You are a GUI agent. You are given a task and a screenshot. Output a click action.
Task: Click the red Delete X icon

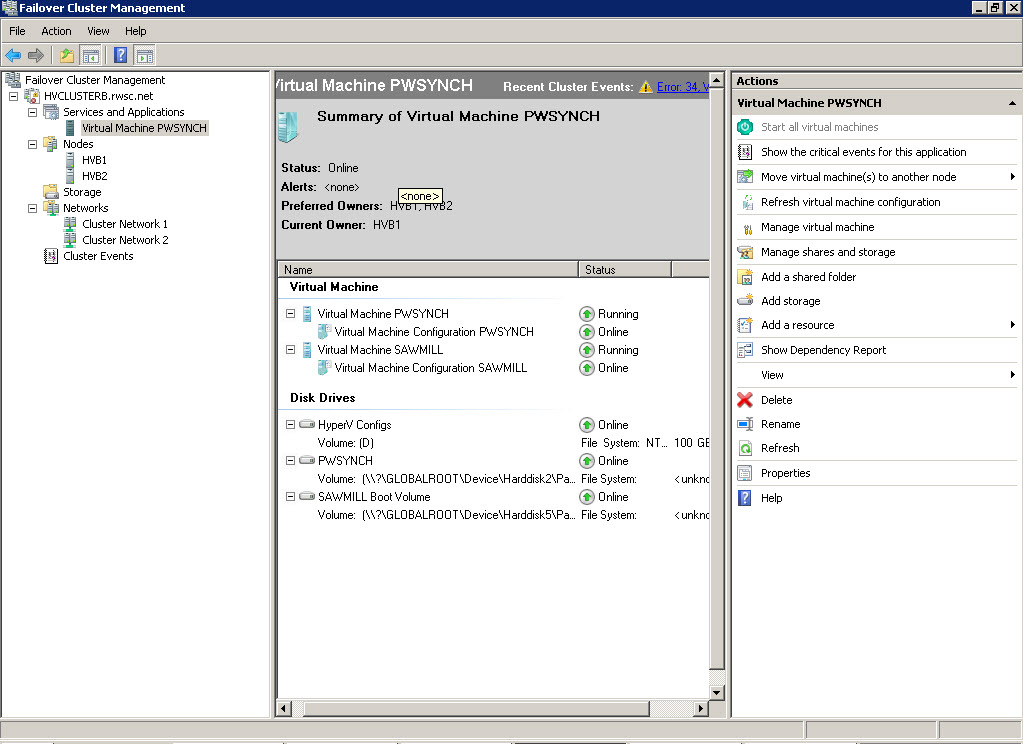coord(744,400)
